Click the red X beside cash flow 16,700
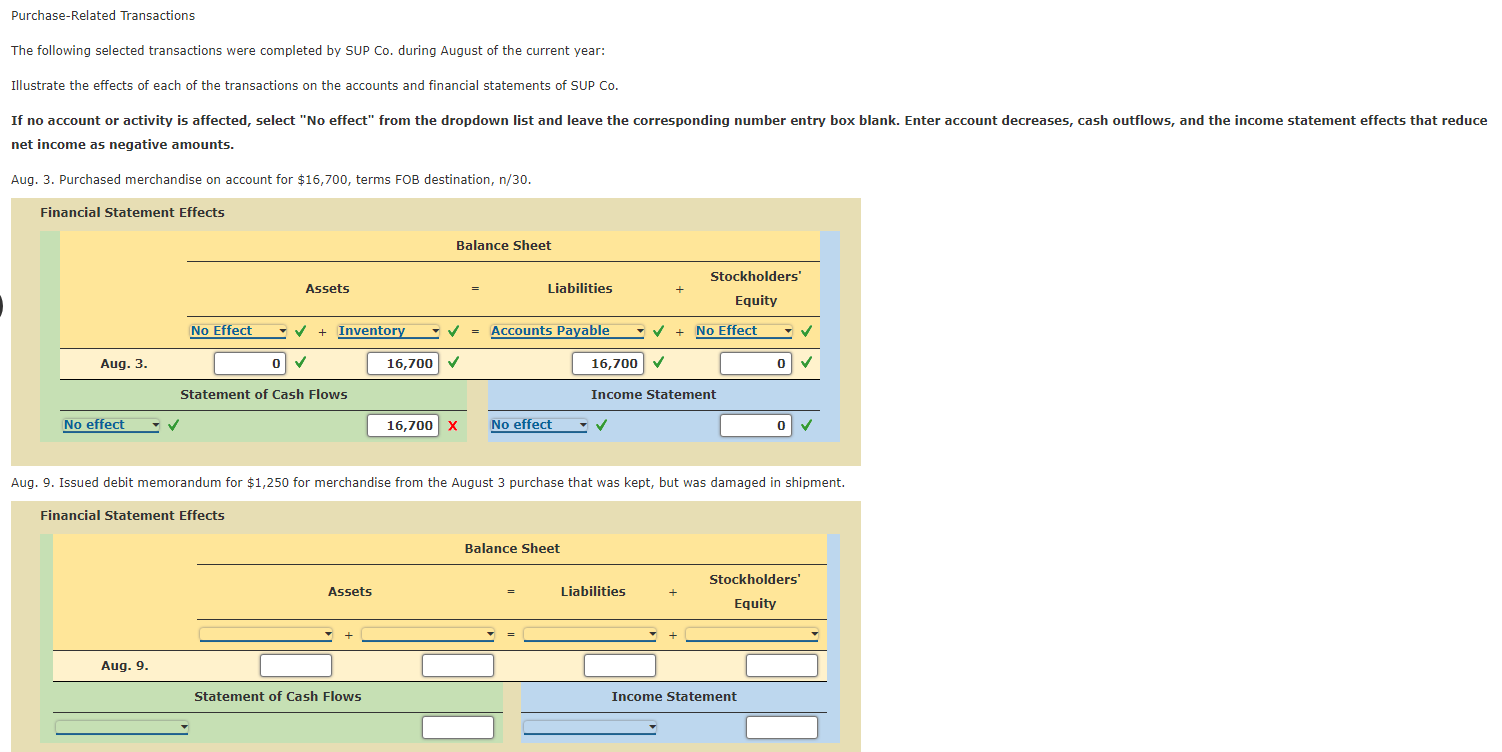Image resolution: width=1502 pixels, height=752 pixels. coord(453,426)
